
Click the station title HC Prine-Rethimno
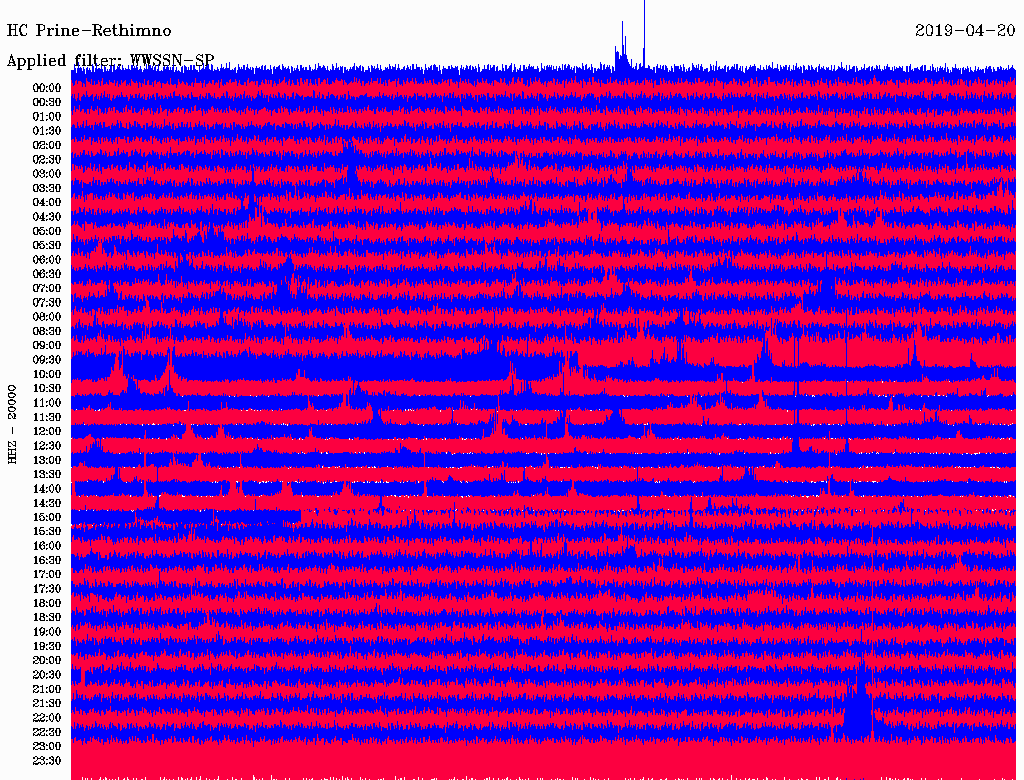89,31
